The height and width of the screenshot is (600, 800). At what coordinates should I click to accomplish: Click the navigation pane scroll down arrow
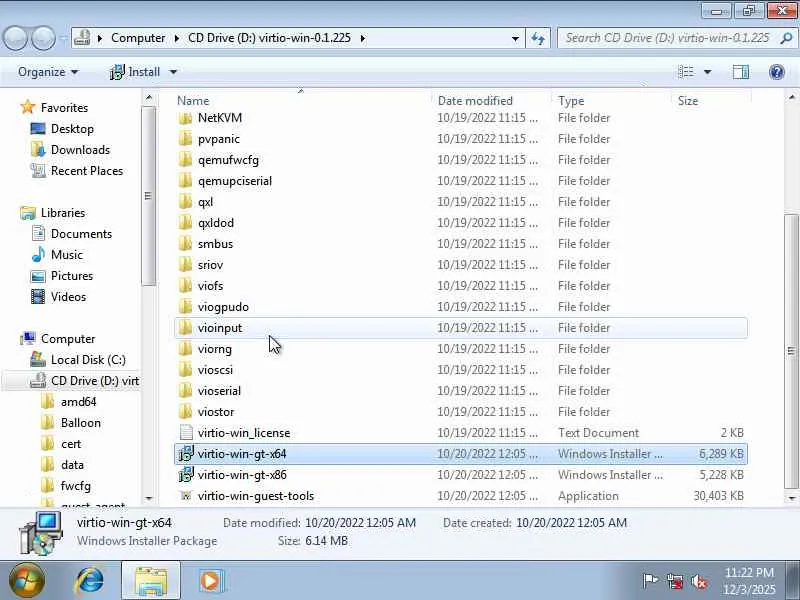pos(148,498)
